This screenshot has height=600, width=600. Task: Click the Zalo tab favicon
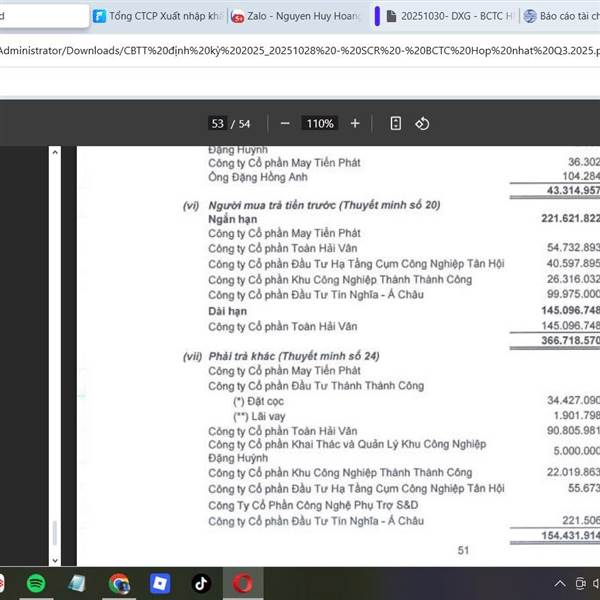tap(238, 16)
